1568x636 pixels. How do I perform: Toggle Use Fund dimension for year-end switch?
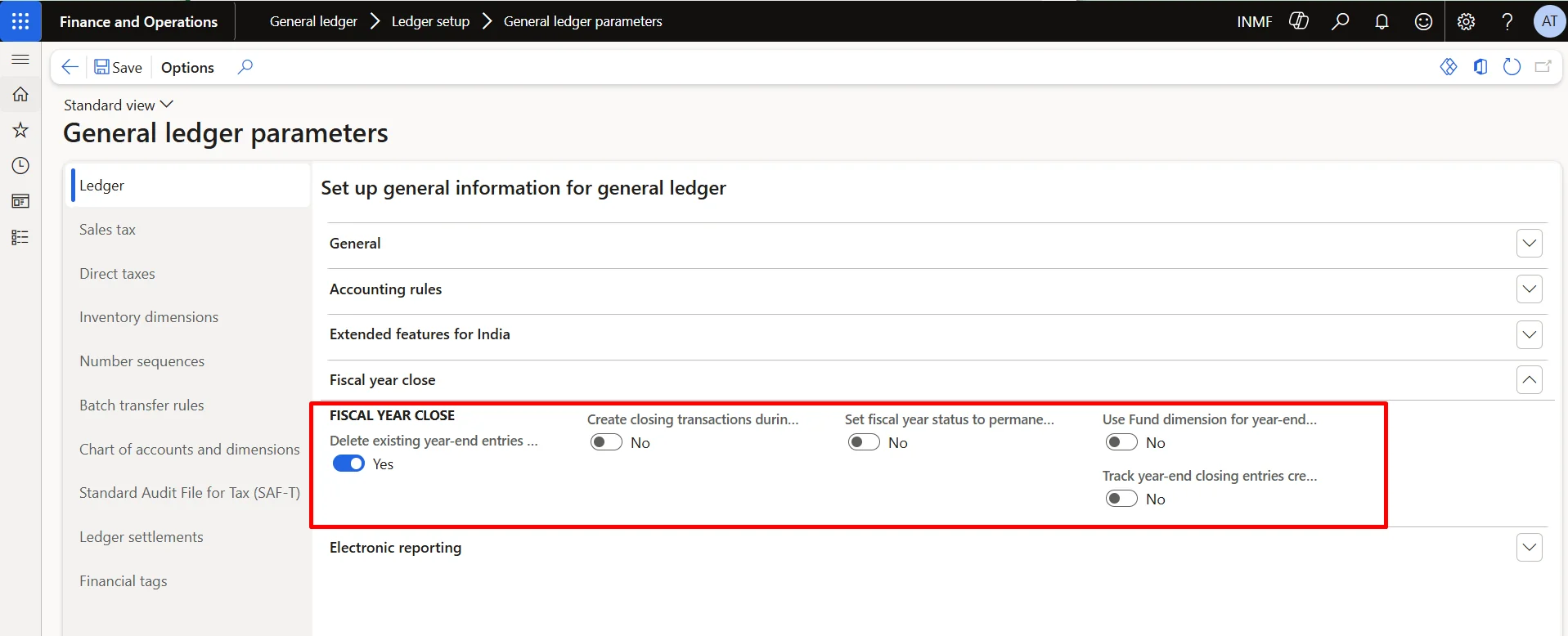[x=1121, y=442]
